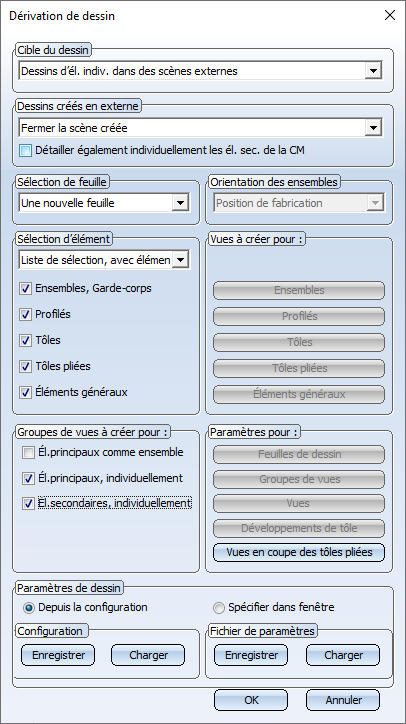Viewport: 406px width, 724px height.
Task: Uncheck Ensembles, Garde-corps checkbox
Action: coord(25,289)
